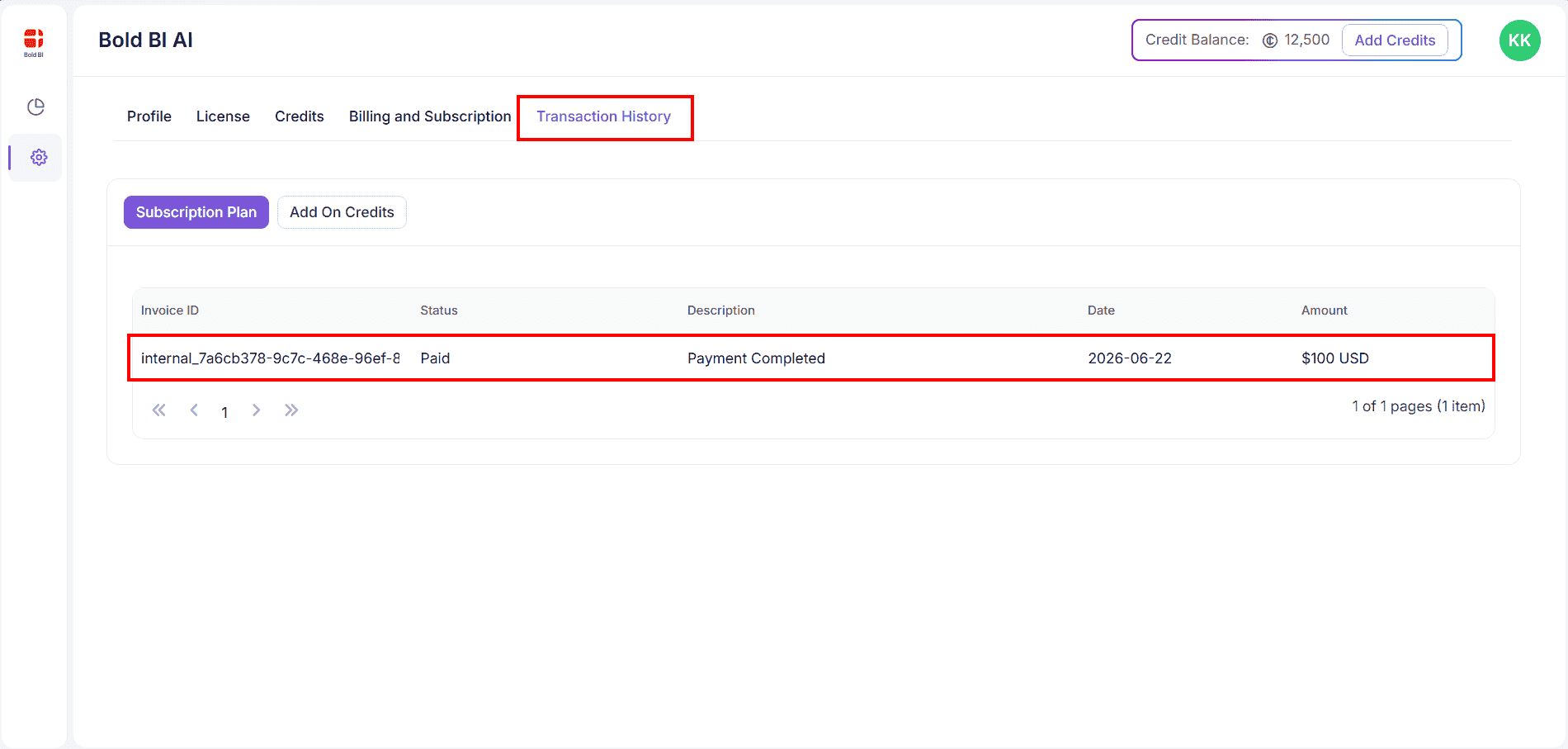Open the settings gear sidebar icon
The width and height of the screenshot is (1568, 749).
pyautogui.click(x=39, y=157)
